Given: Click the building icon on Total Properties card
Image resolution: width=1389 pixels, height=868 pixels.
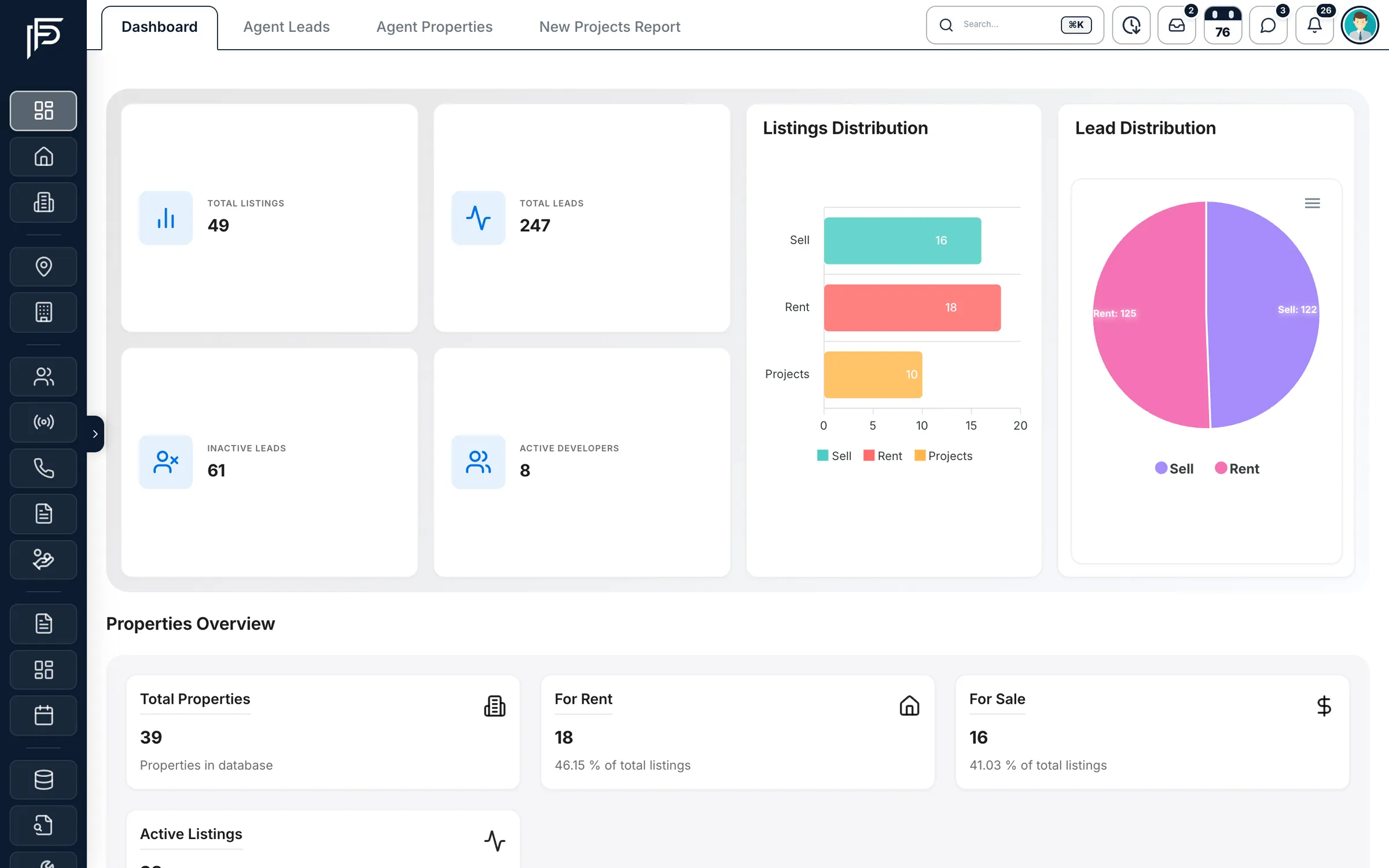Looking at the screenshot, I should click(494, 706).
